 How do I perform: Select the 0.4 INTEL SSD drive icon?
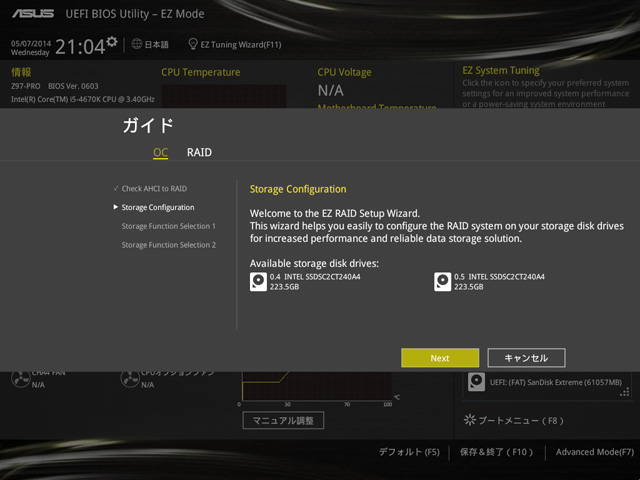click(258, 282)
